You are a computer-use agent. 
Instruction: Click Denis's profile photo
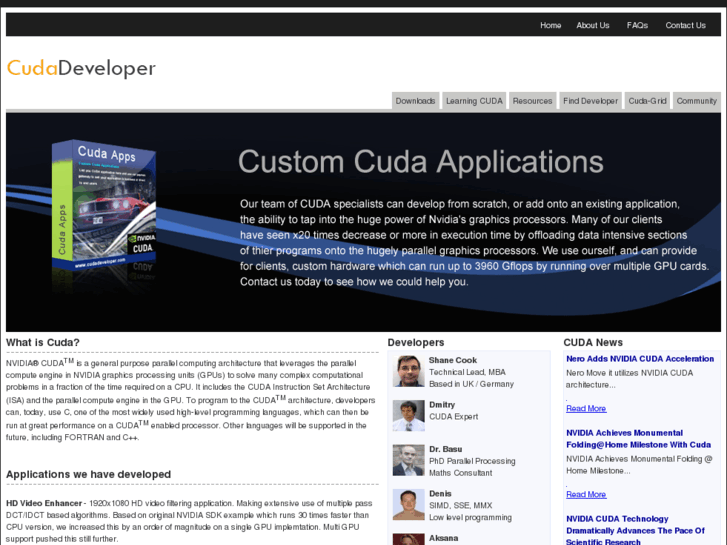tap(408, 505)
